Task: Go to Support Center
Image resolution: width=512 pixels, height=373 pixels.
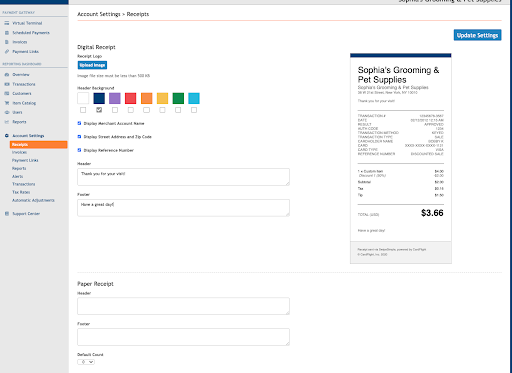Action: coord(26,214)
